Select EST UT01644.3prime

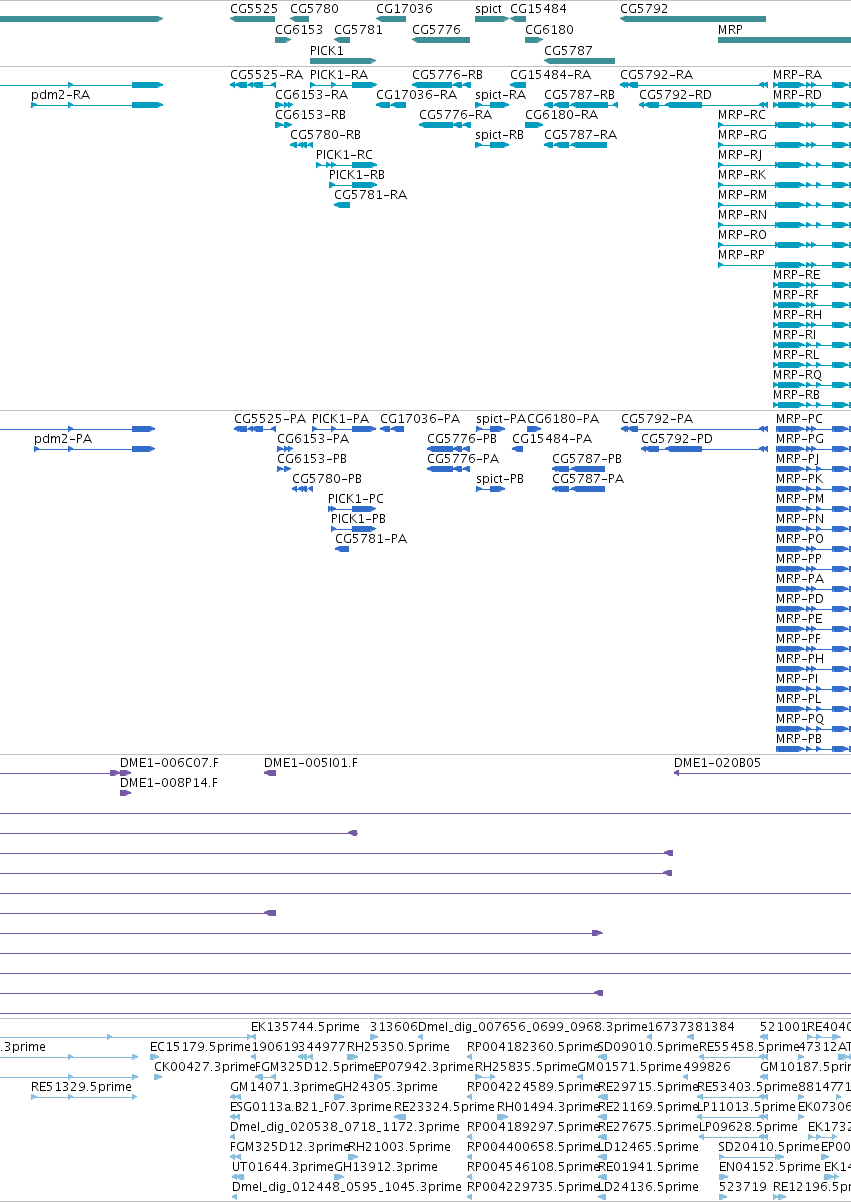tap(283, 1167)
